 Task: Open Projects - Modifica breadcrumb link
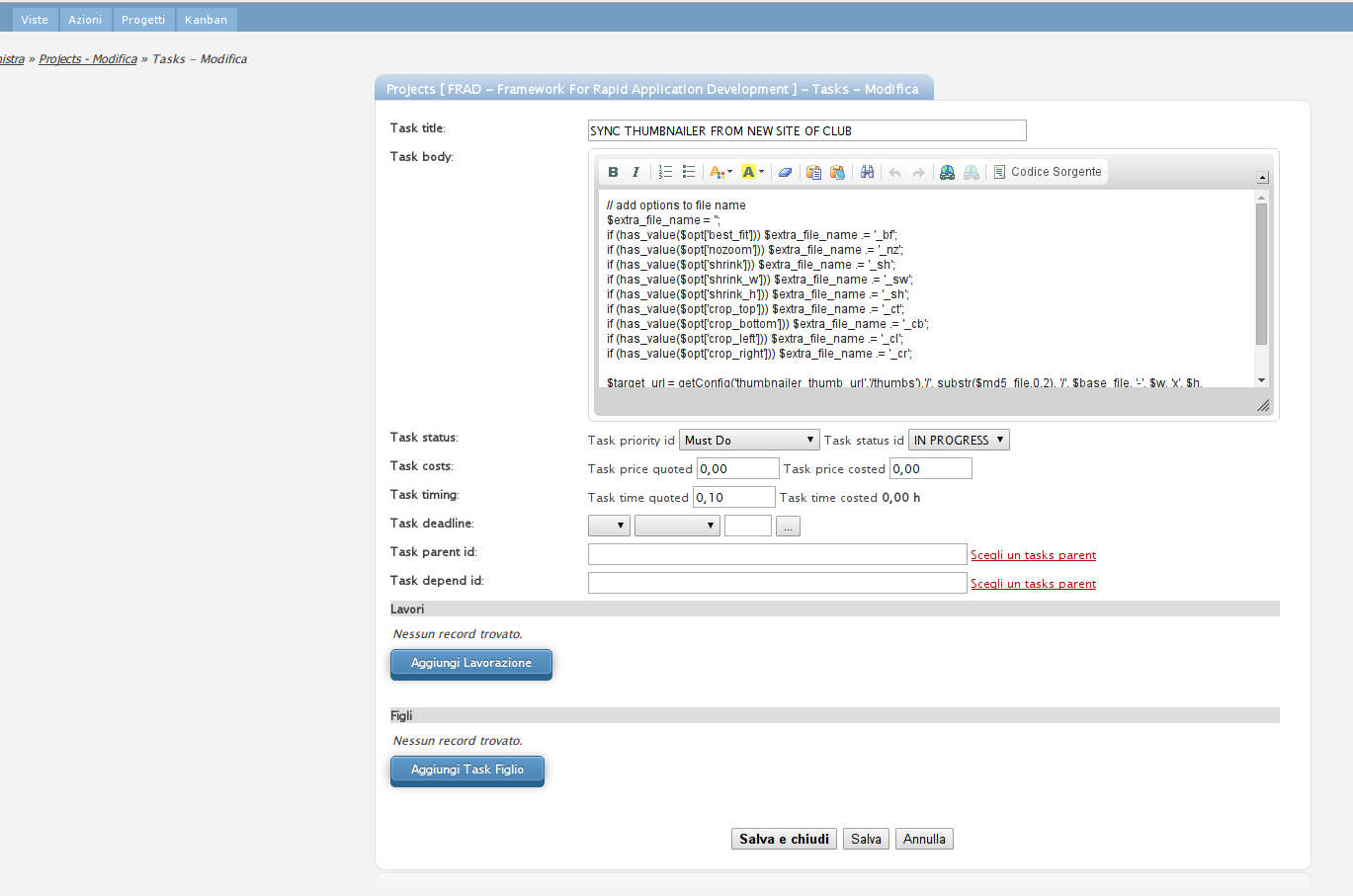[x=88, y=59]
